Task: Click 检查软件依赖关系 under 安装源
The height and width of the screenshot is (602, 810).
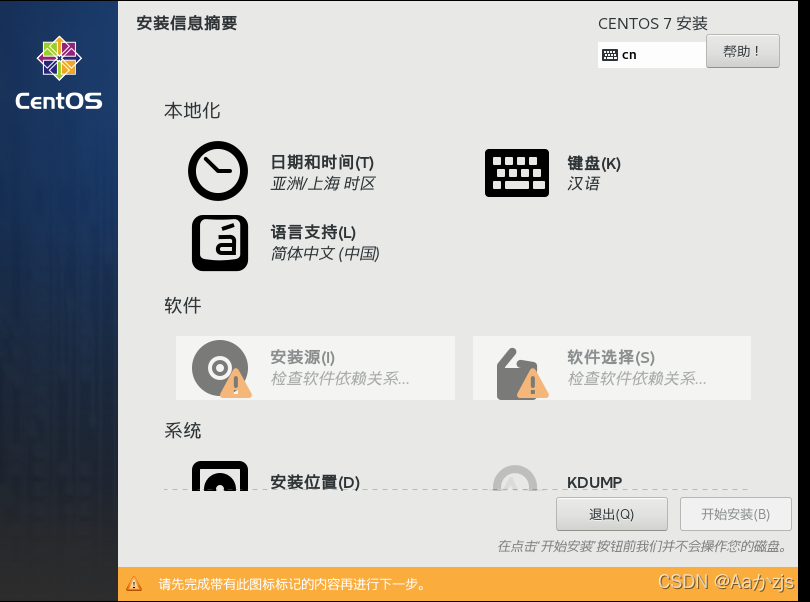Action: pyautogui.click(x=339, y=379)
